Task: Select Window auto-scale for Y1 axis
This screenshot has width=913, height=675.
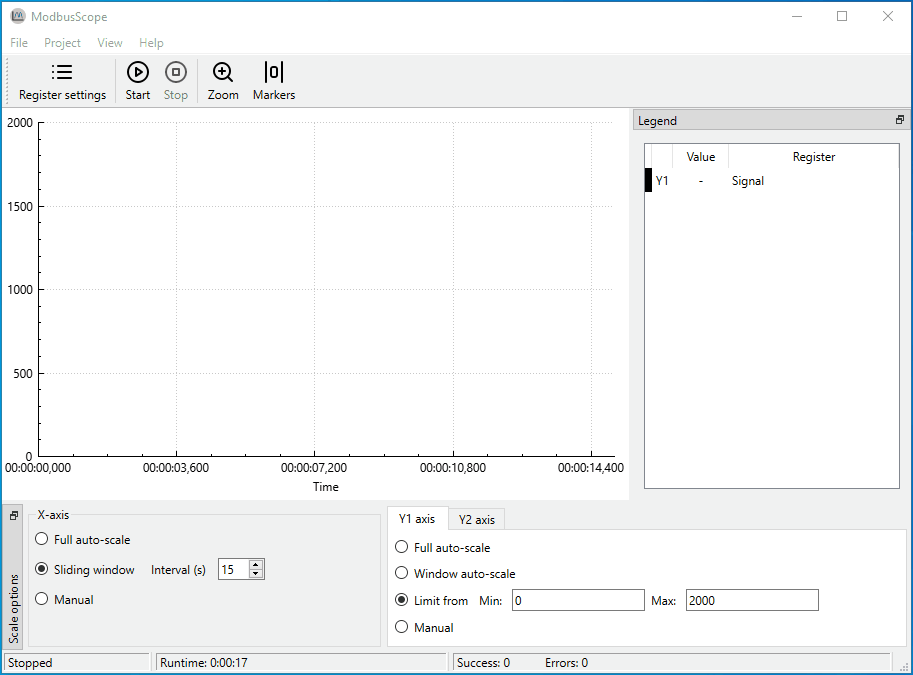Action: tap(401, 574)
